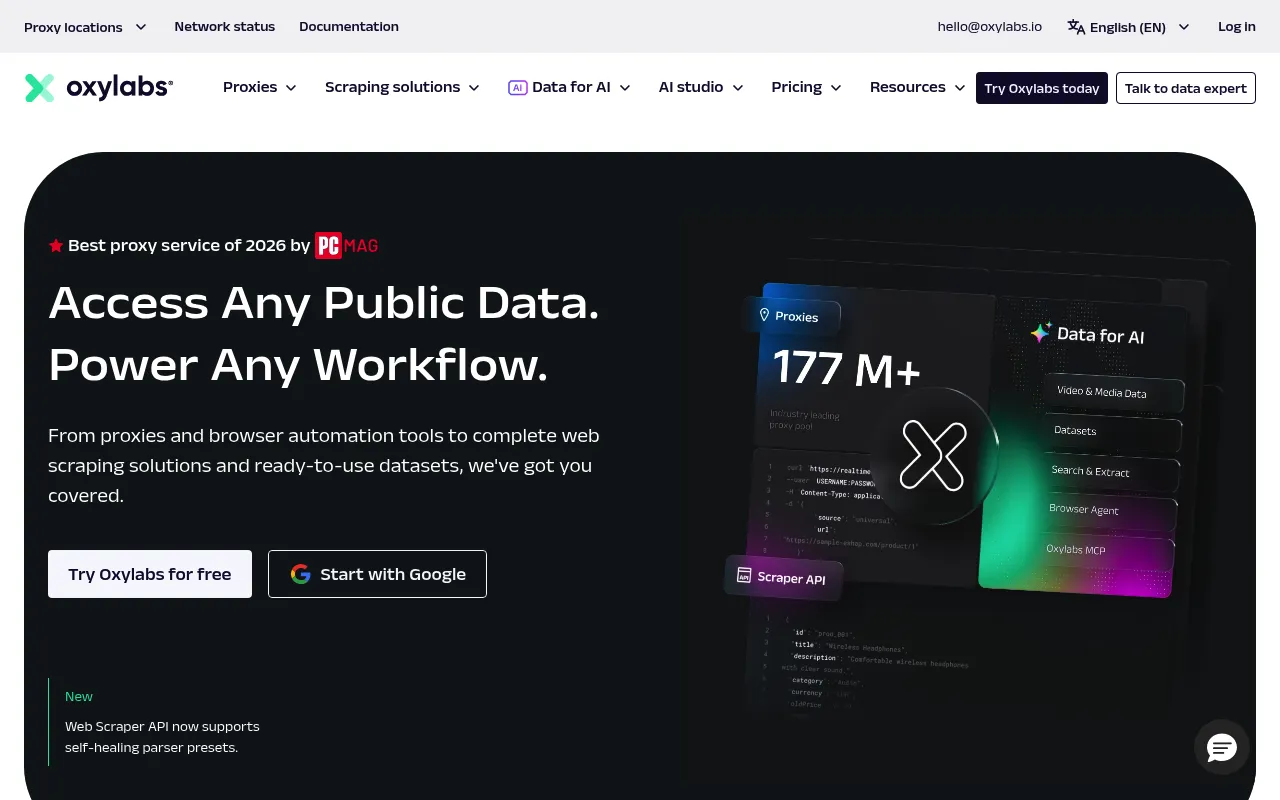Click 'Best proxy service of 2026 by' text
Screen dimensions: 1280x800
(x=189, y=245)
